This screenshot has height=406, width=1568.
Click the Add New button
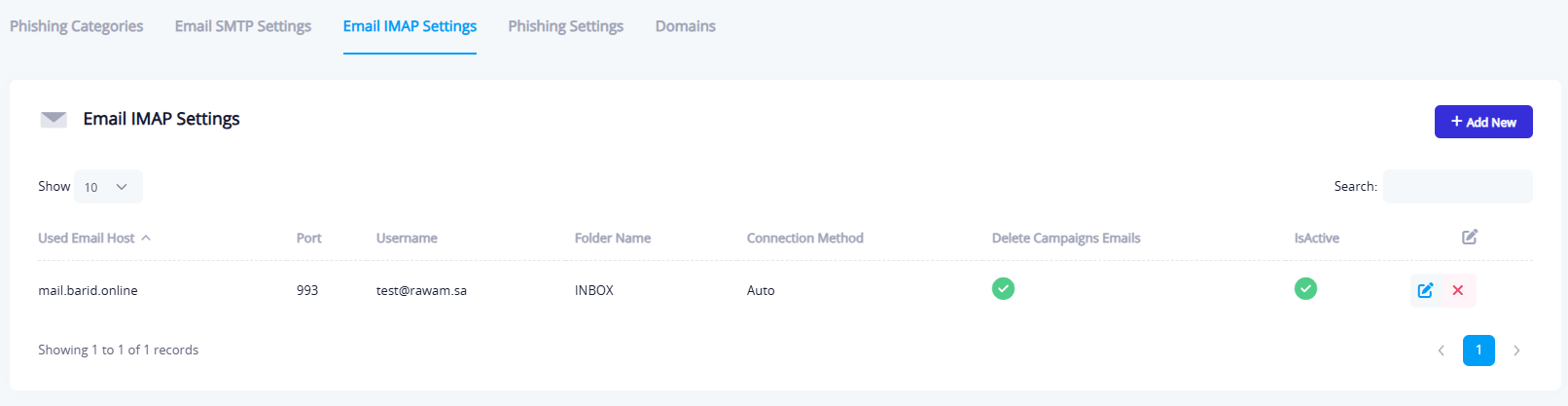[1482, 122]
